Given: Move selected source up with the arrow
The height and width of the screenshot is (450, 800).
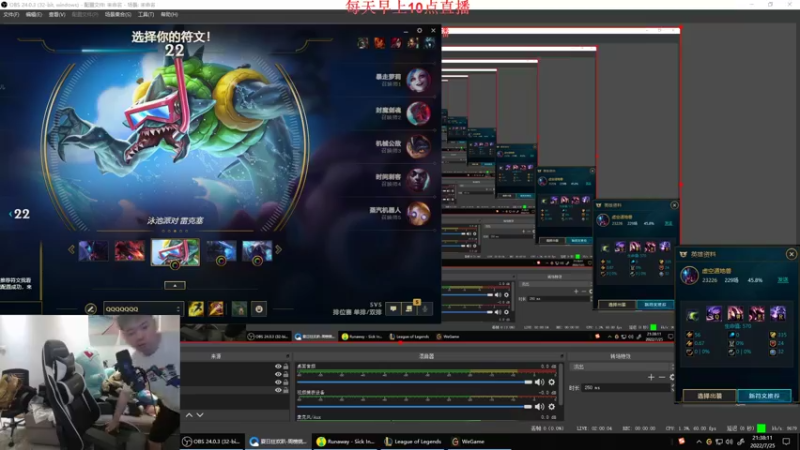Looking at the screenshot, I should click(189, 415).
